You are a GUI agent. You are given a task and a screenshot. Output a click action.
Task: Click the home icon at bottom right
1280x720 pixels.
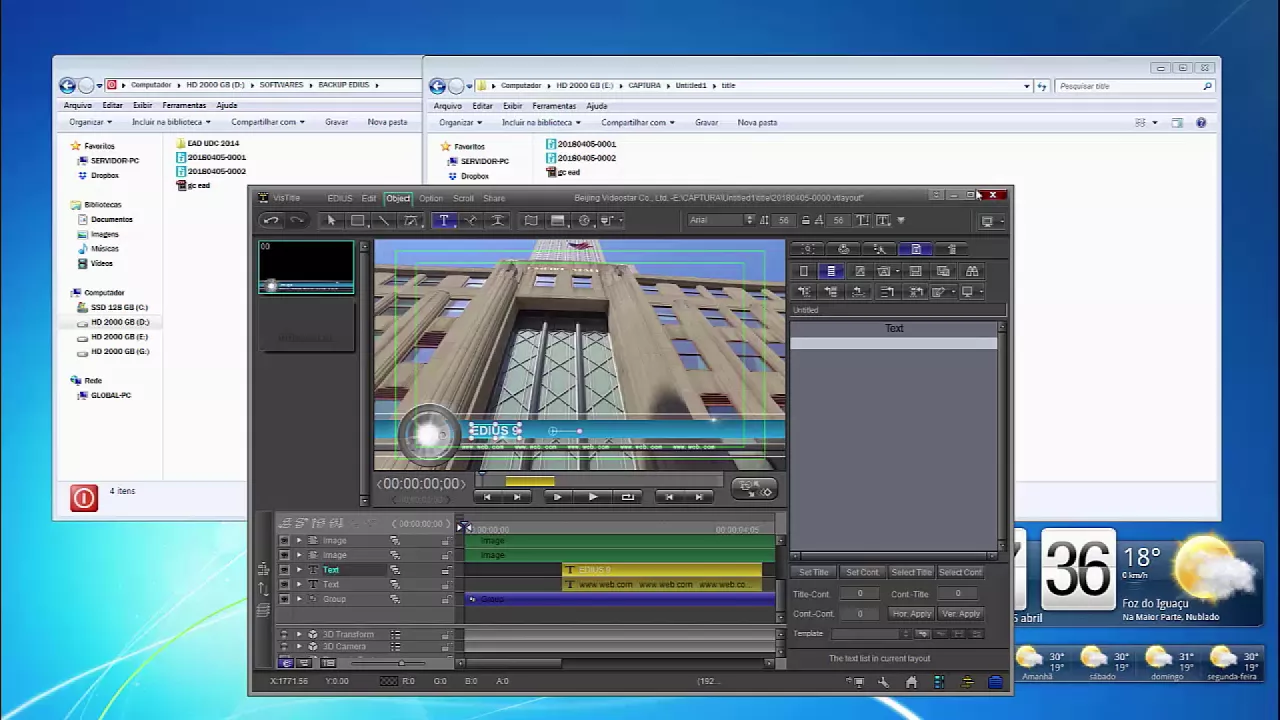[911, 682]
